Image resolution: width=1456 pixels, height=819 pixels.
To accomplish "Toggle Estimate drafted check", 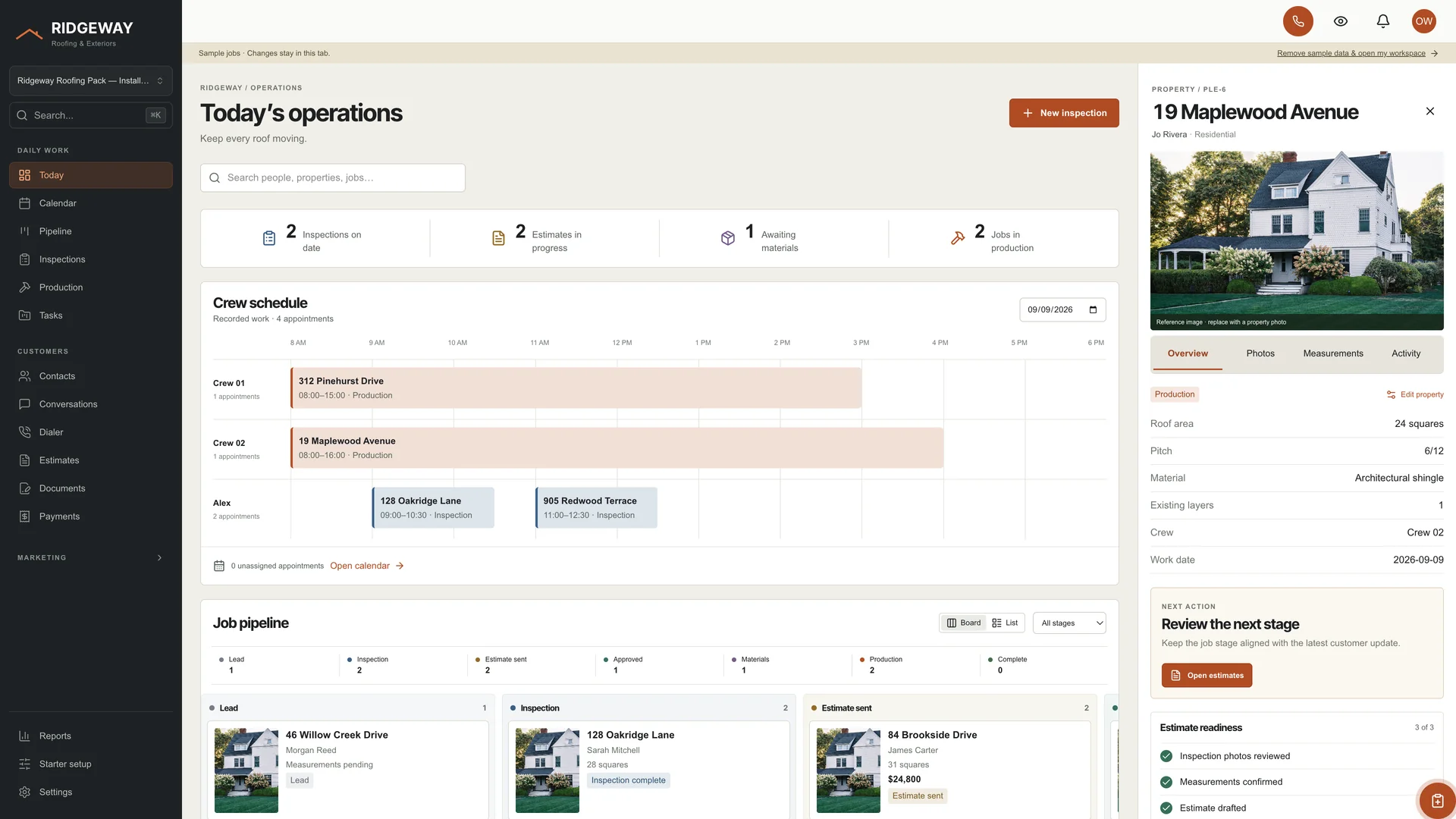I will point(1166,808).
